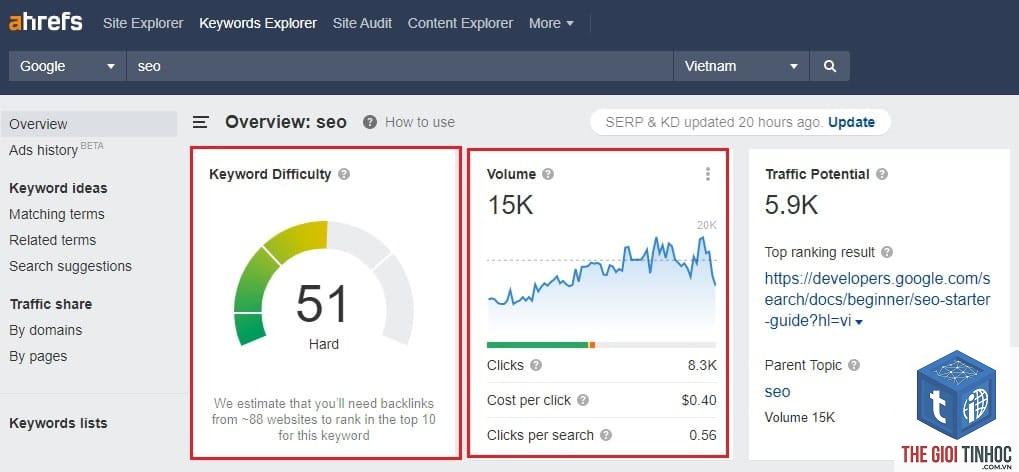Open Site Explorer
The width and height of the screenshot is (1019, 472).
click(143, 23)
